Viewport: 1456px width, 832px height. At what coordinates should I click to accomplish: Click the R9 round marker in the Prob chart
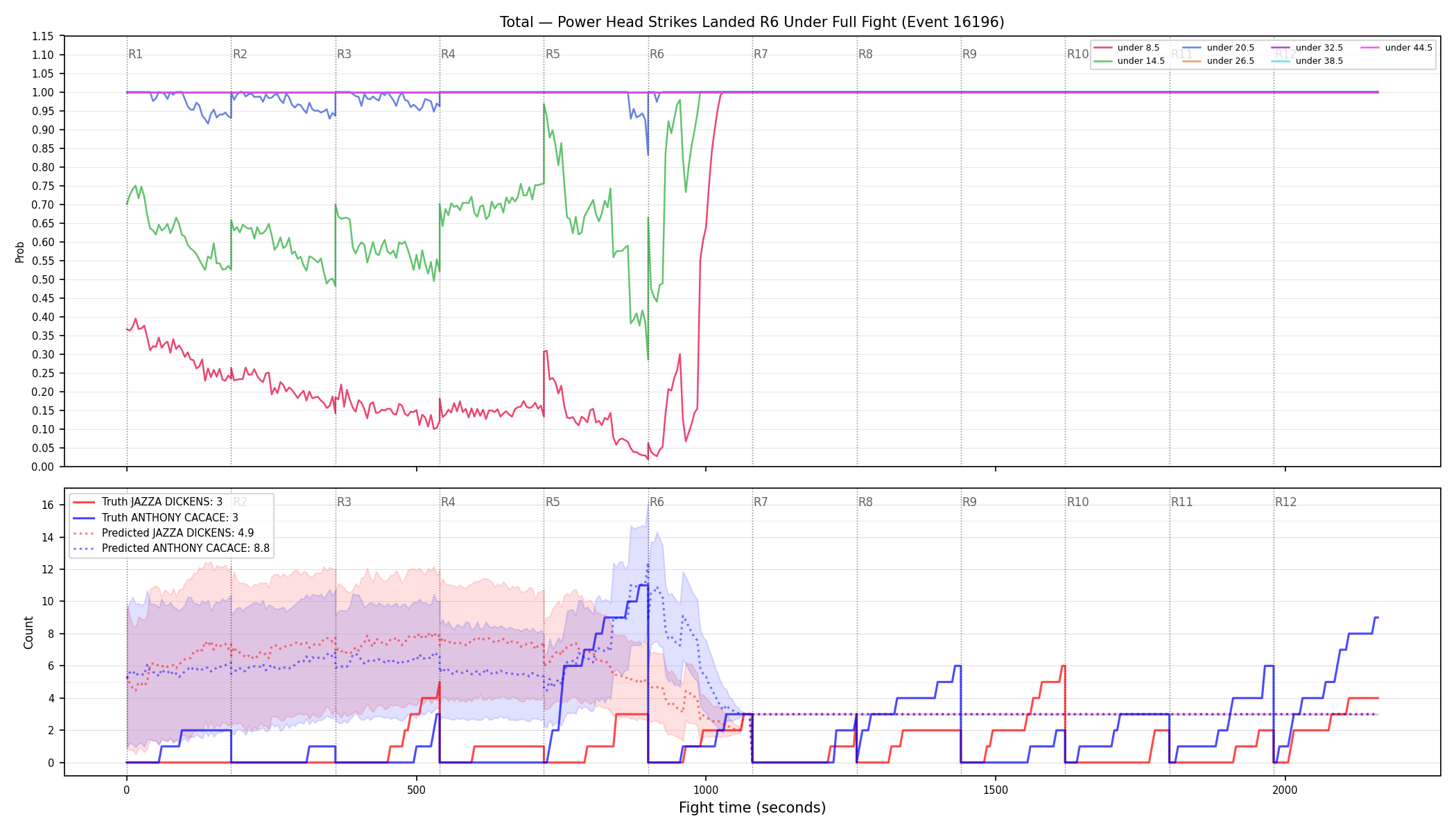pyautogui.click(x=969, y=54)
